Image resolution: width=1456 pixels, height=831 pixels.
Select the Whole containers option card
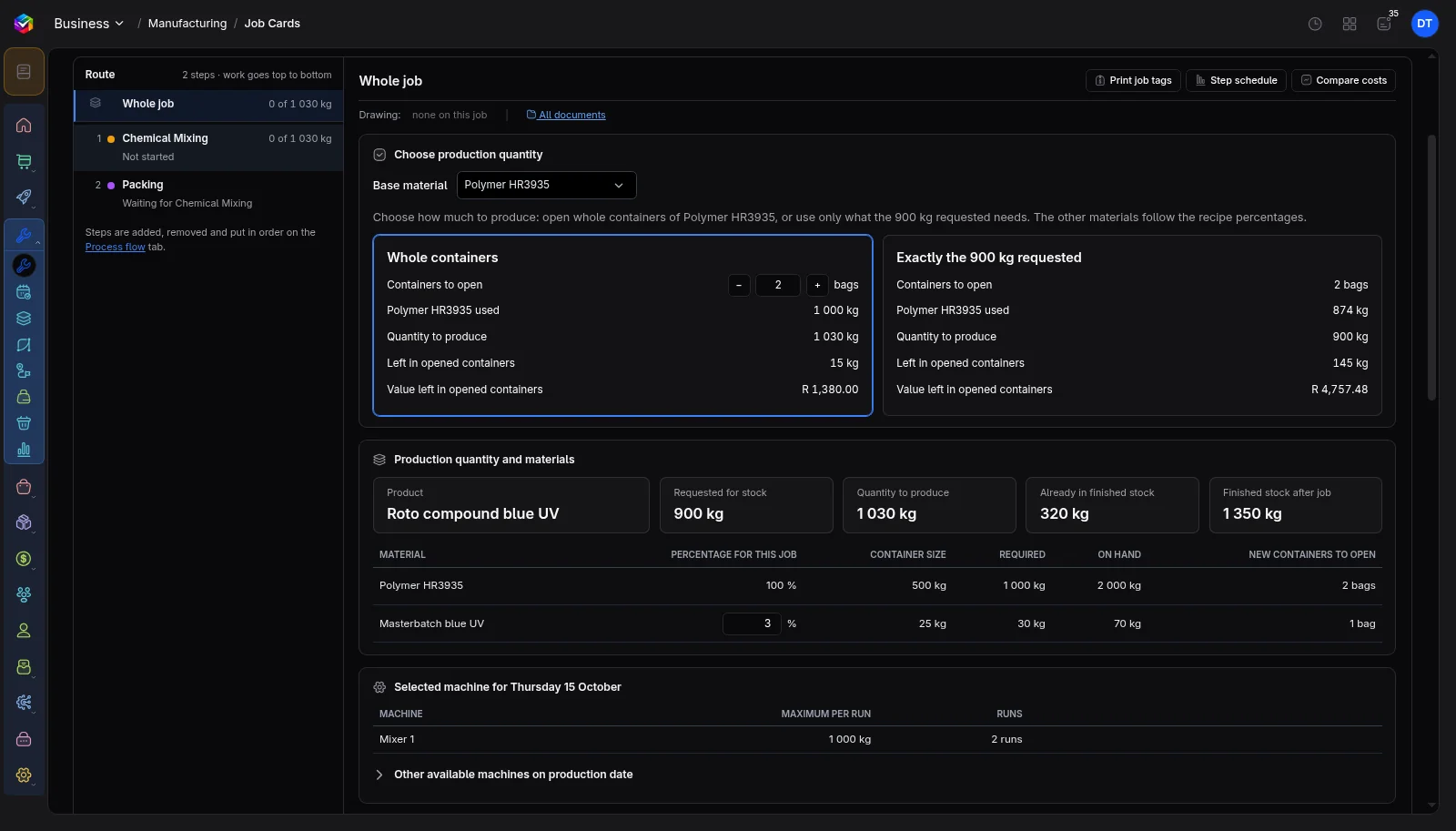(622, 325)
